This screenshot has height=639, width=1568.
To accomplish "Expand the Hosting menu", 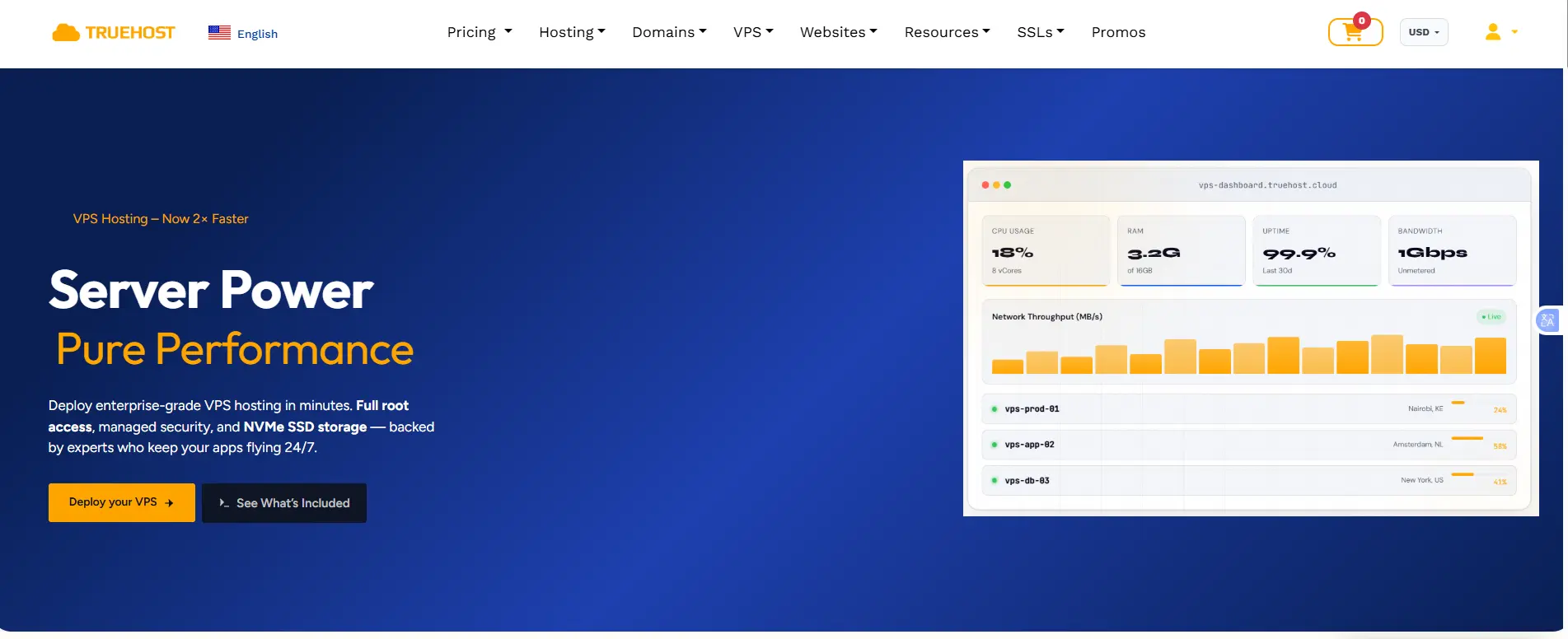I will click(572, 32).
